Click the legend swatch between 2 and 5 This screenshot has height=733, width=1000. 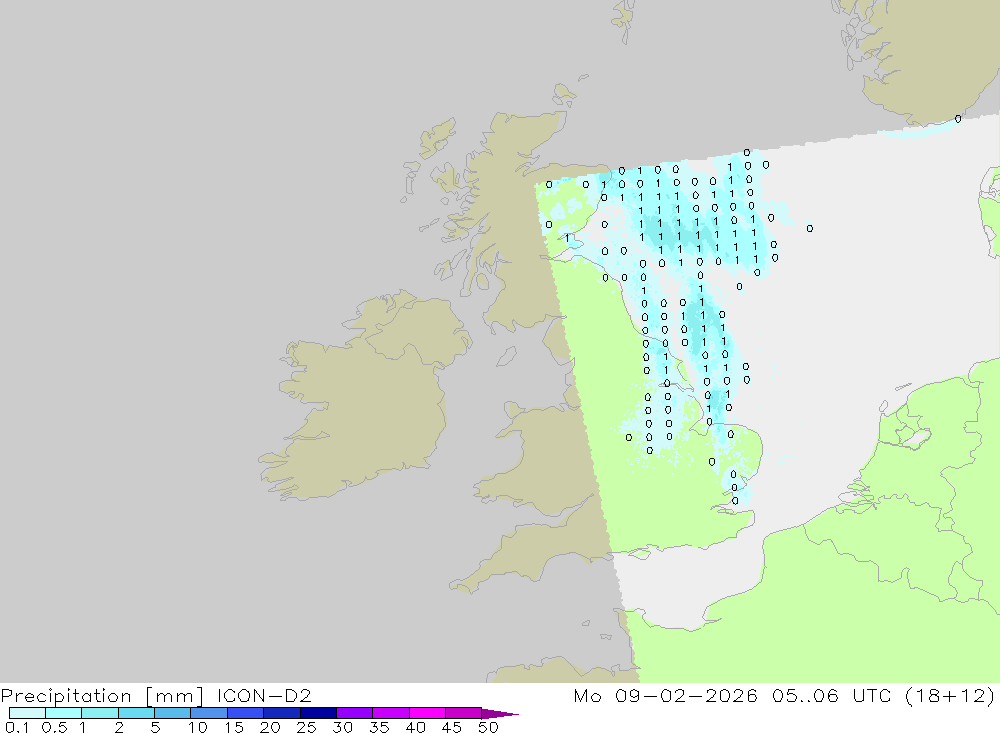[136, 713]
